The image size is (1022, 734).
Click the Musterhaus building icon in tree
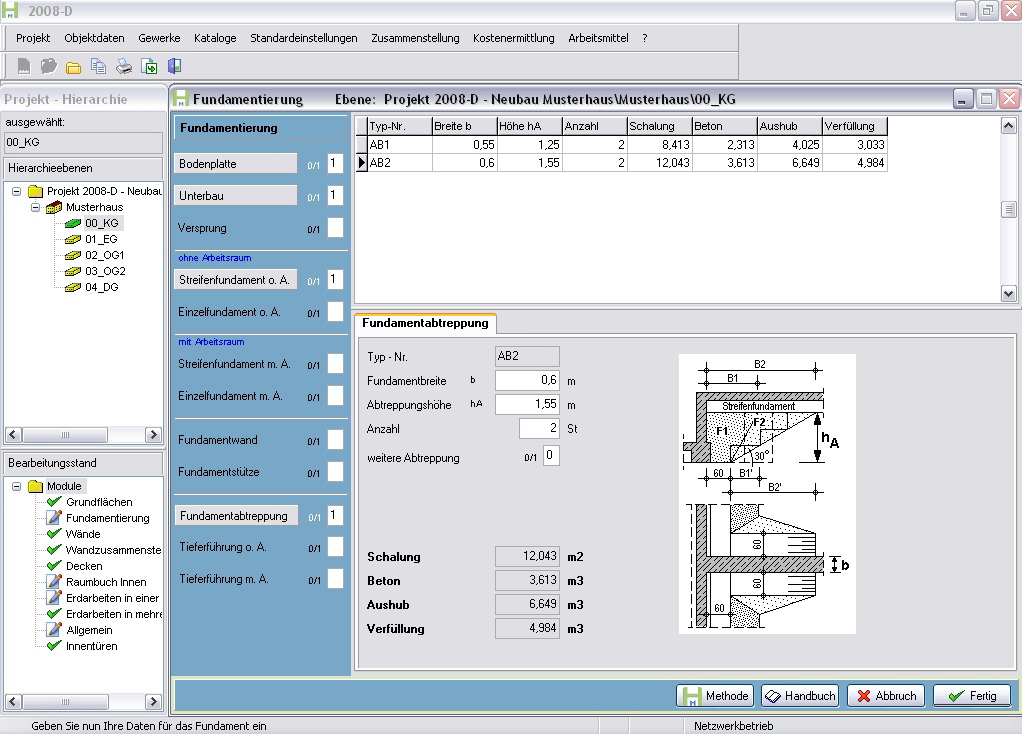[55, 207]
